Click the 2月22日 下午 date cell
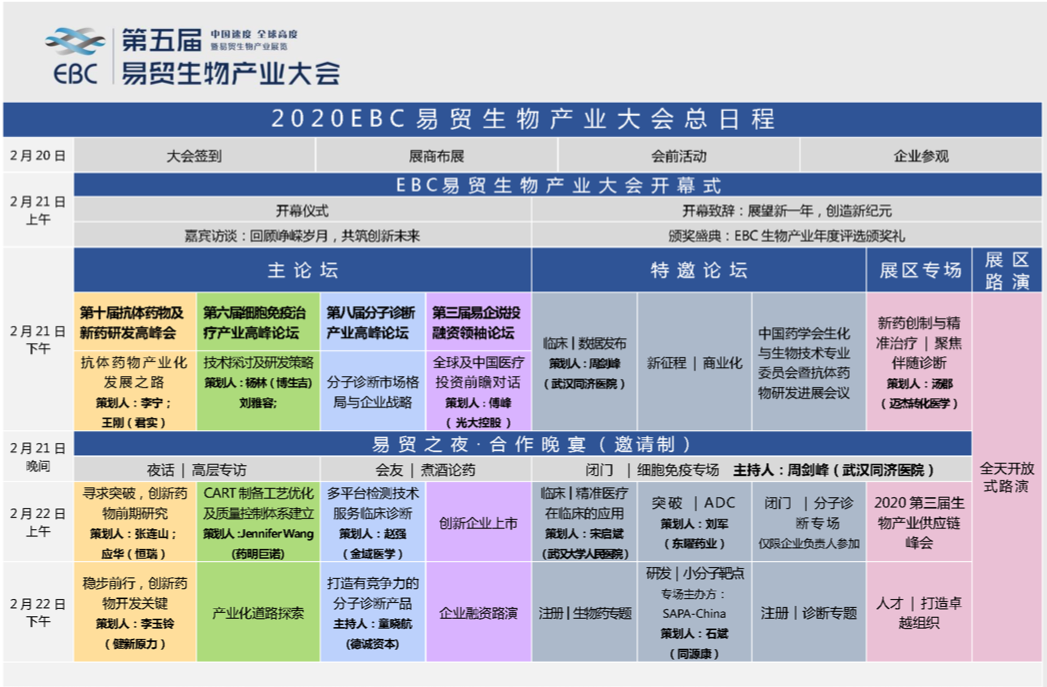Screen dimensions: 1047x687 click(38, 612)
